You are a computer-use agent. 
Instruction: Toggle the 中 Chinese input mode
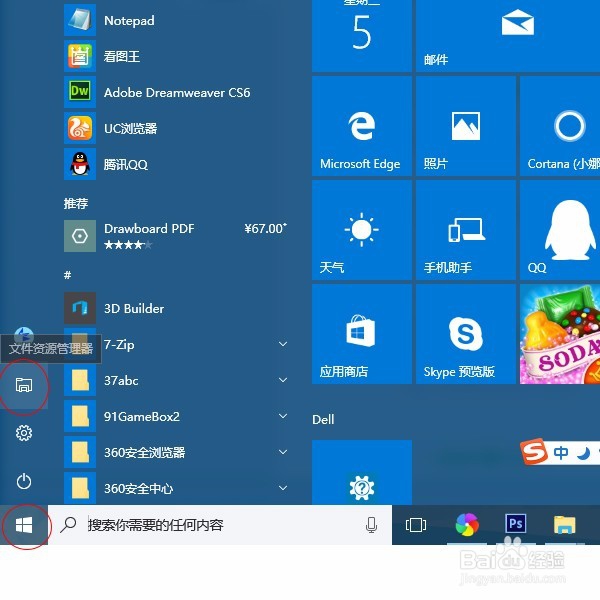(x=561, y=453)
